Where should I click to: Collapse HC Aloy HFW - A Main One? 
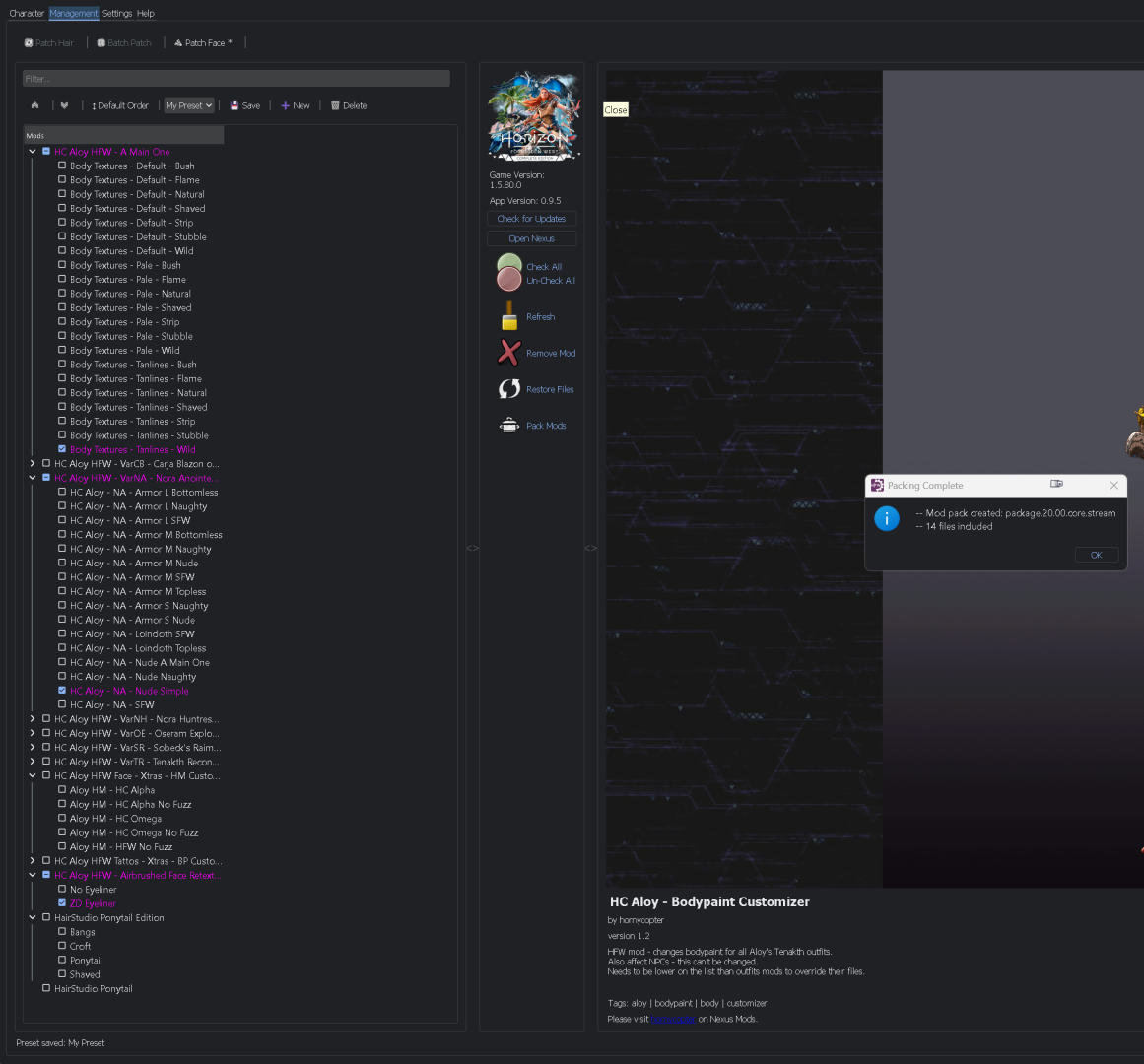click(33, 152)
